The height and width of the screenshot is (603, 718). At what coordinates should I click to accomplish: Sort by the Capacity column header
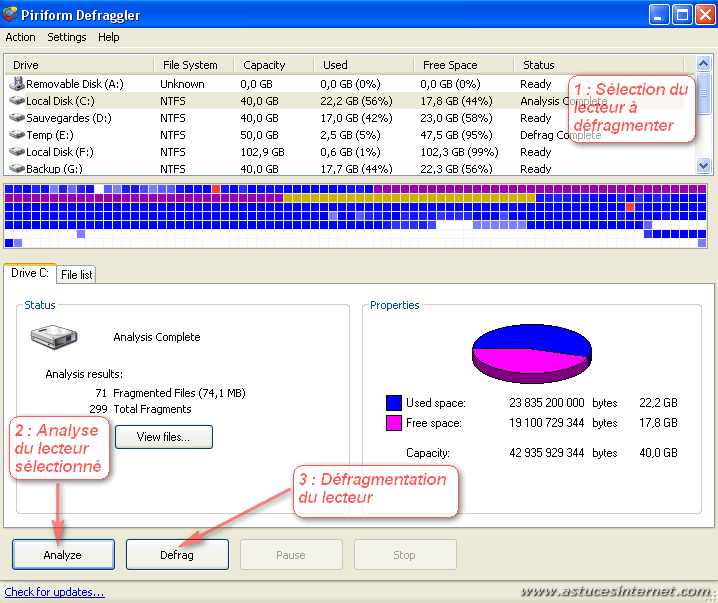(273, 65)
